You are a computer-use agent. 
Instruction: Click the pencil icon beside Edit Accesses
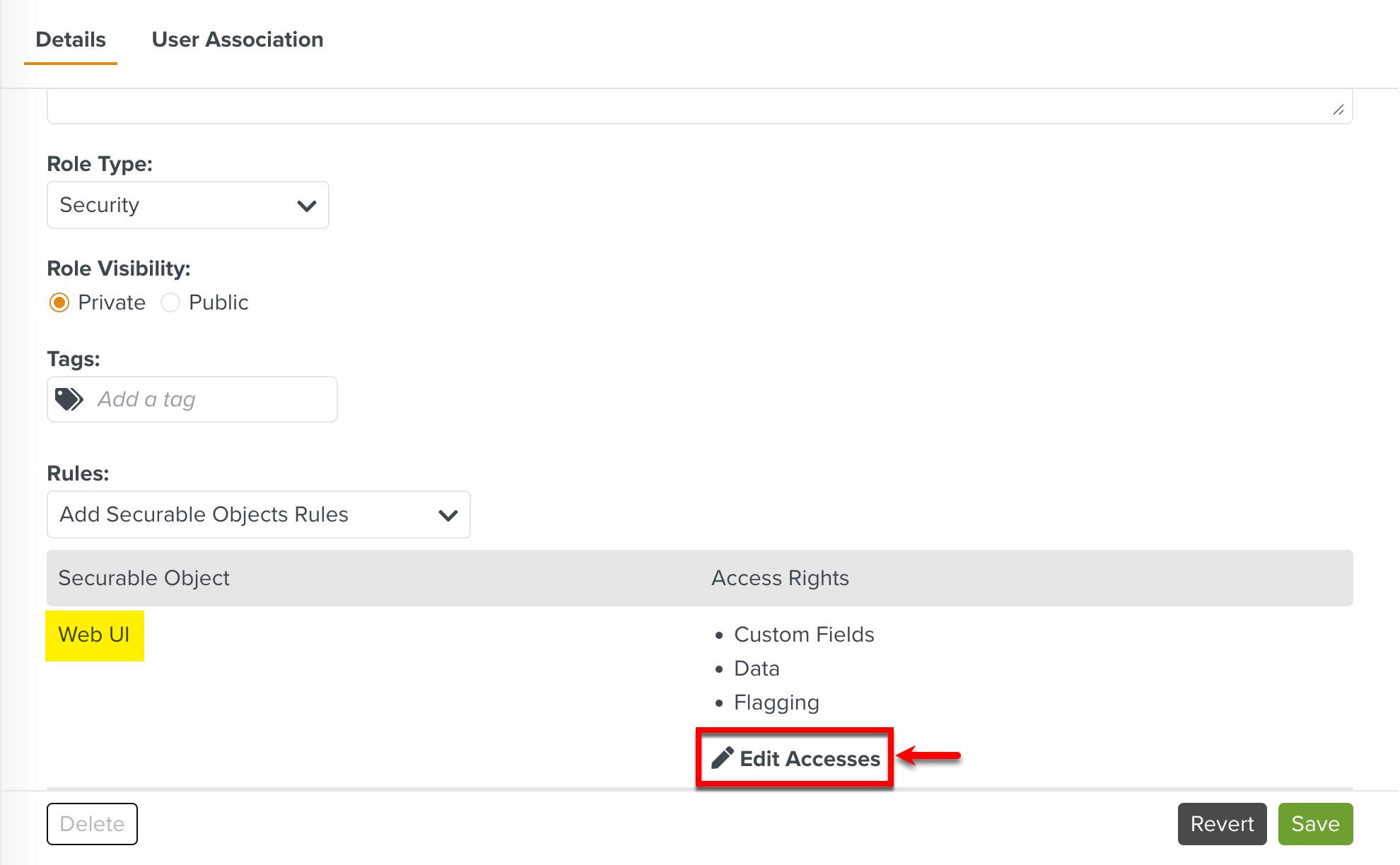(722, 758)
